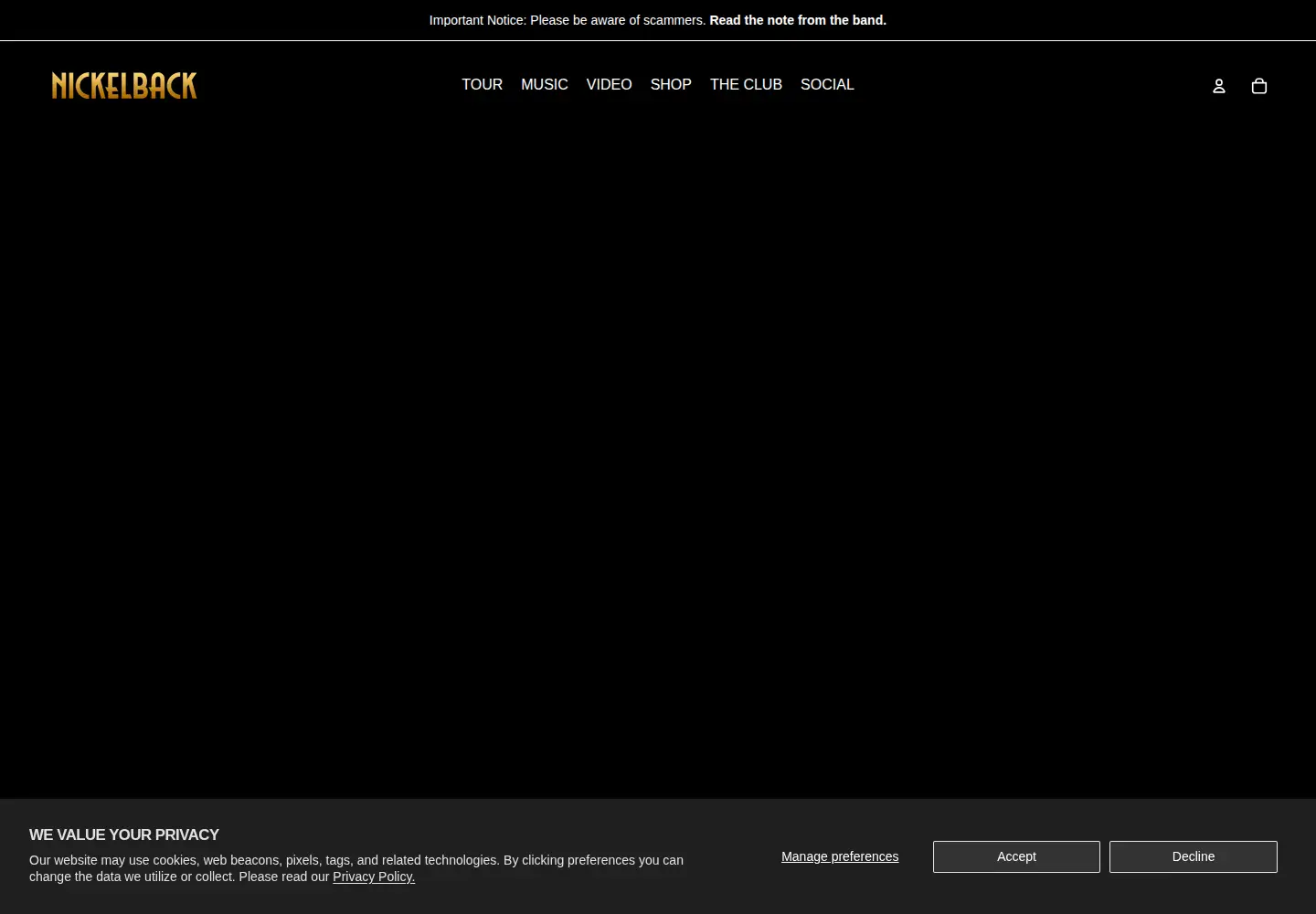Image resolution: width=1316 pixels, height=914 pixels.
Task: Accept the cookie privacy notice
Action: [1016, 856]
